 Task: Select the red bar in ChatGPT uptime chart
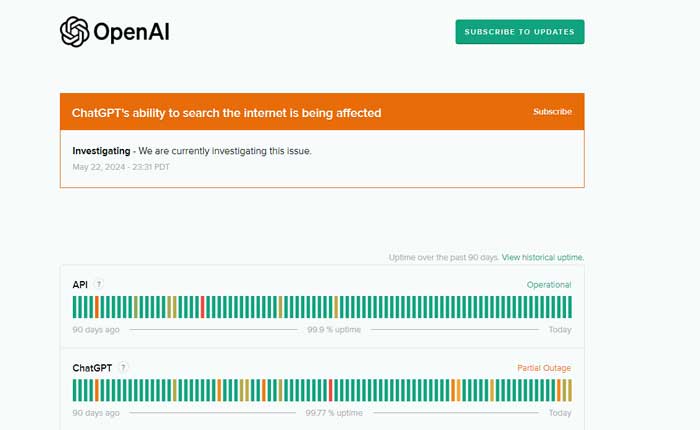(330, 389)
